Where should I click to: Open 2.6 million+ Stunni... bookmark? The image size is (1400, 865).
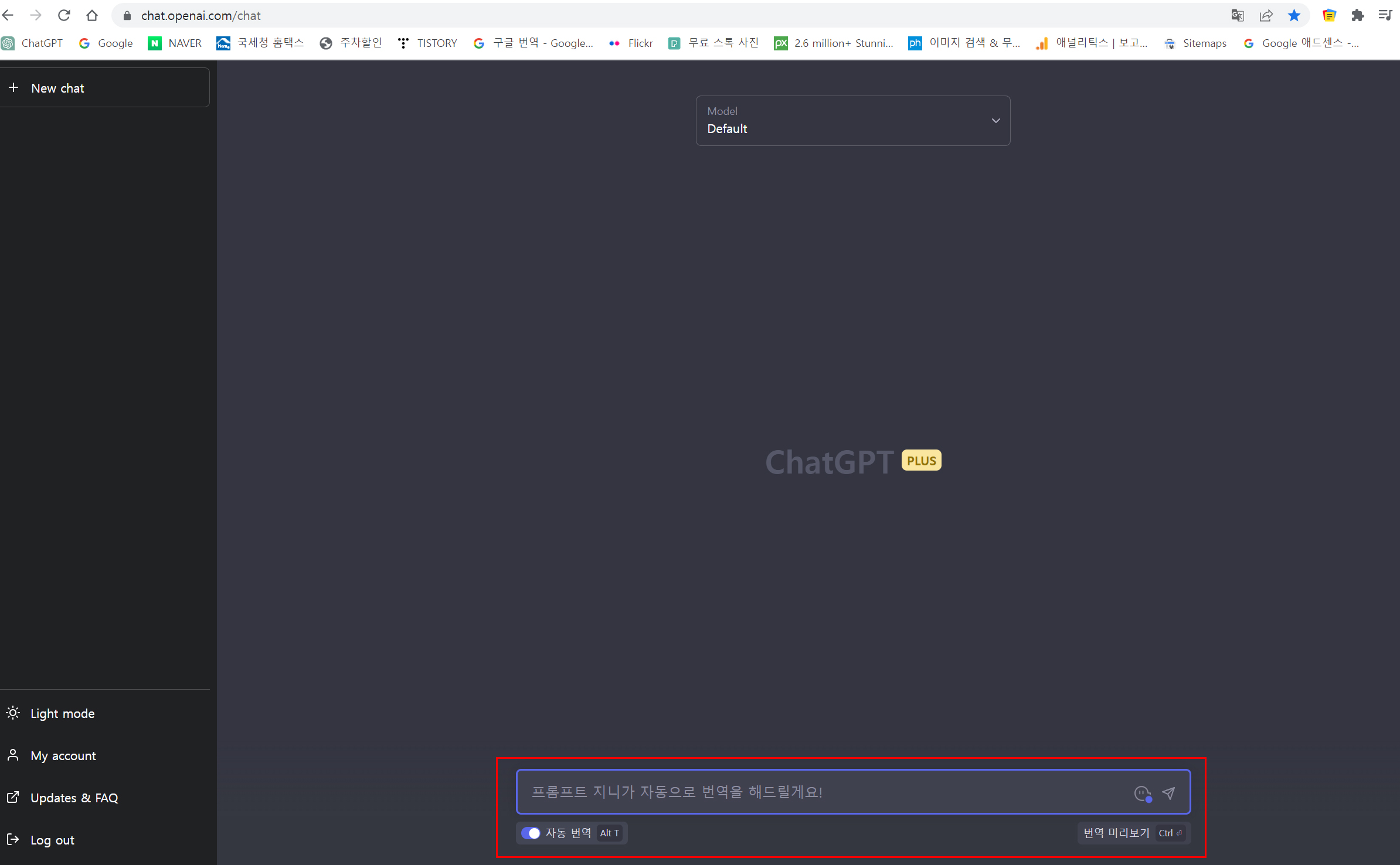click(834, 43)
